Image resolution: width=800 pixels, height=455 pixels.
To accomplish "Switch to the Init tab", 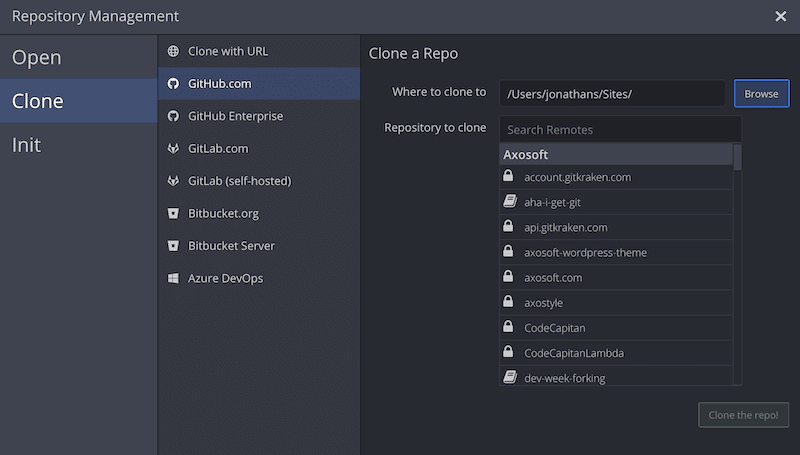I will (x=27, y=145).
